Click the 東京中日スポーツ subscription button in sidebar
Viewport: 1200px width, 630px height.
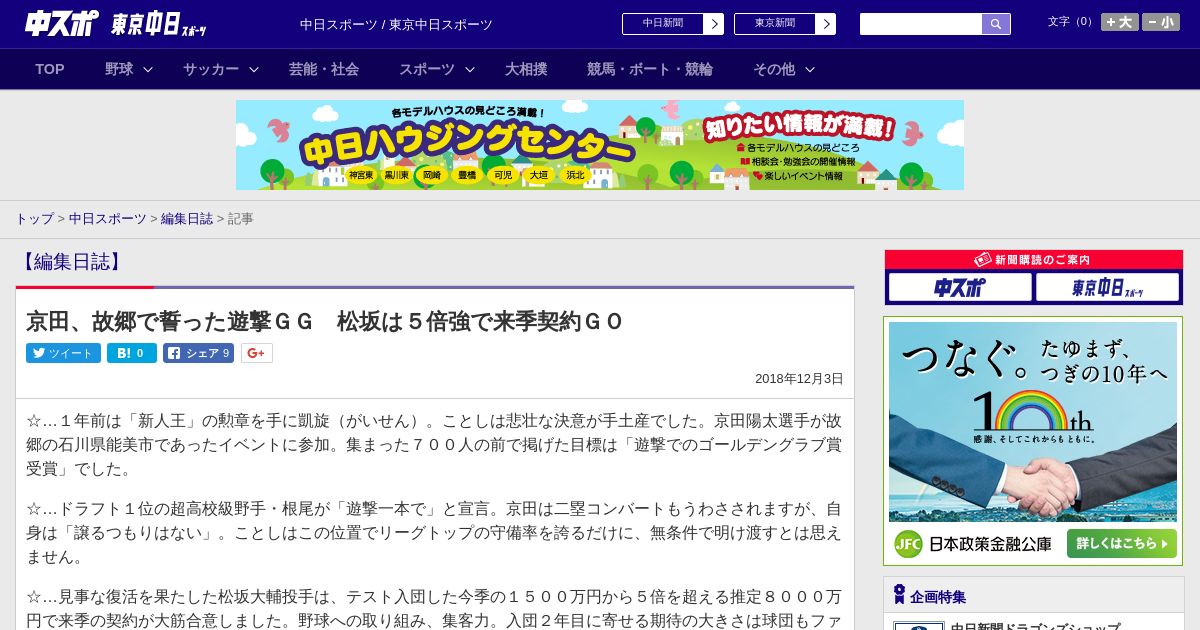click(1108, 288)
